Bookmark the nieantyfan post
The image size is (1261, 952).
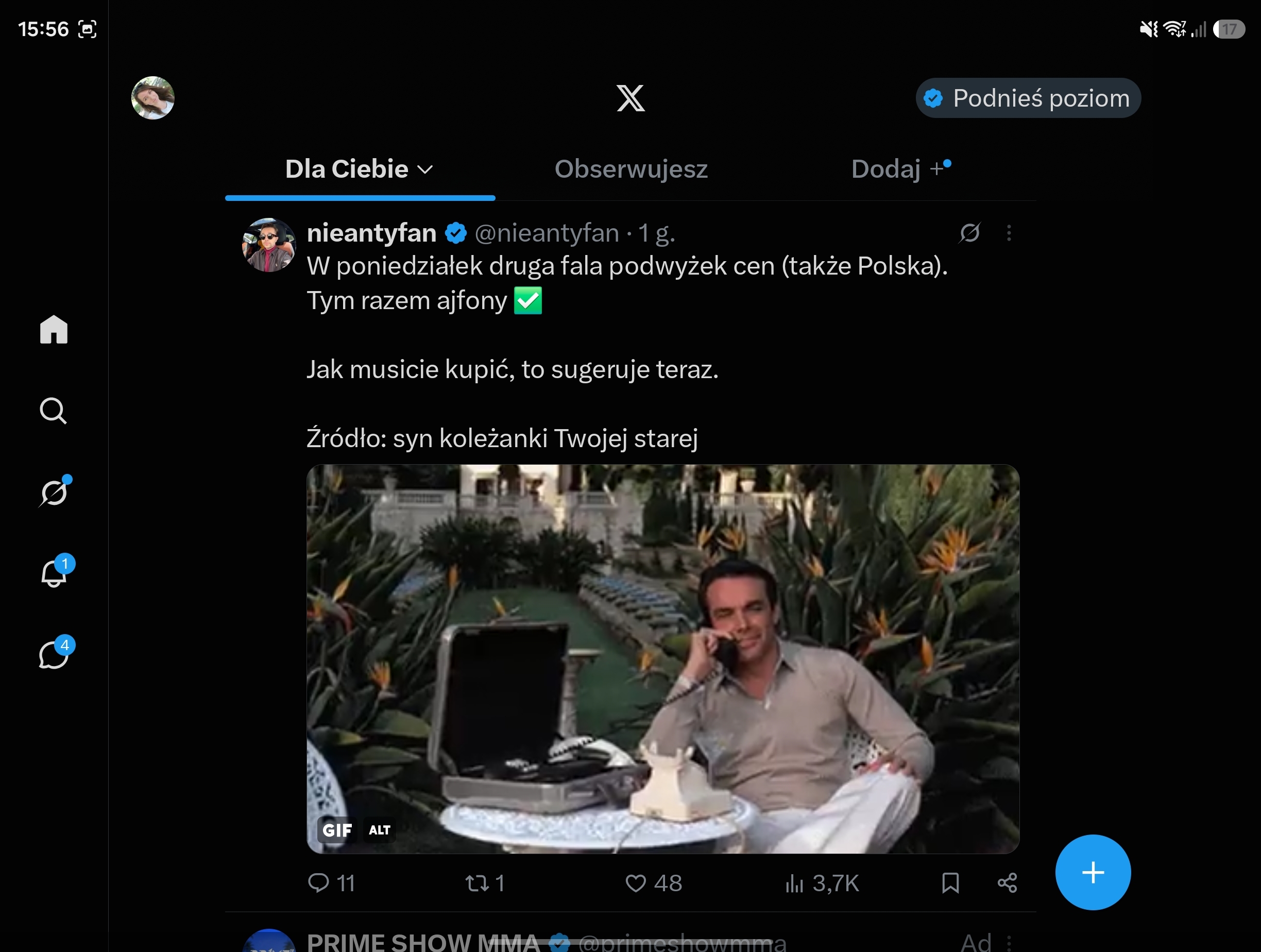click(x=950, y=883)
